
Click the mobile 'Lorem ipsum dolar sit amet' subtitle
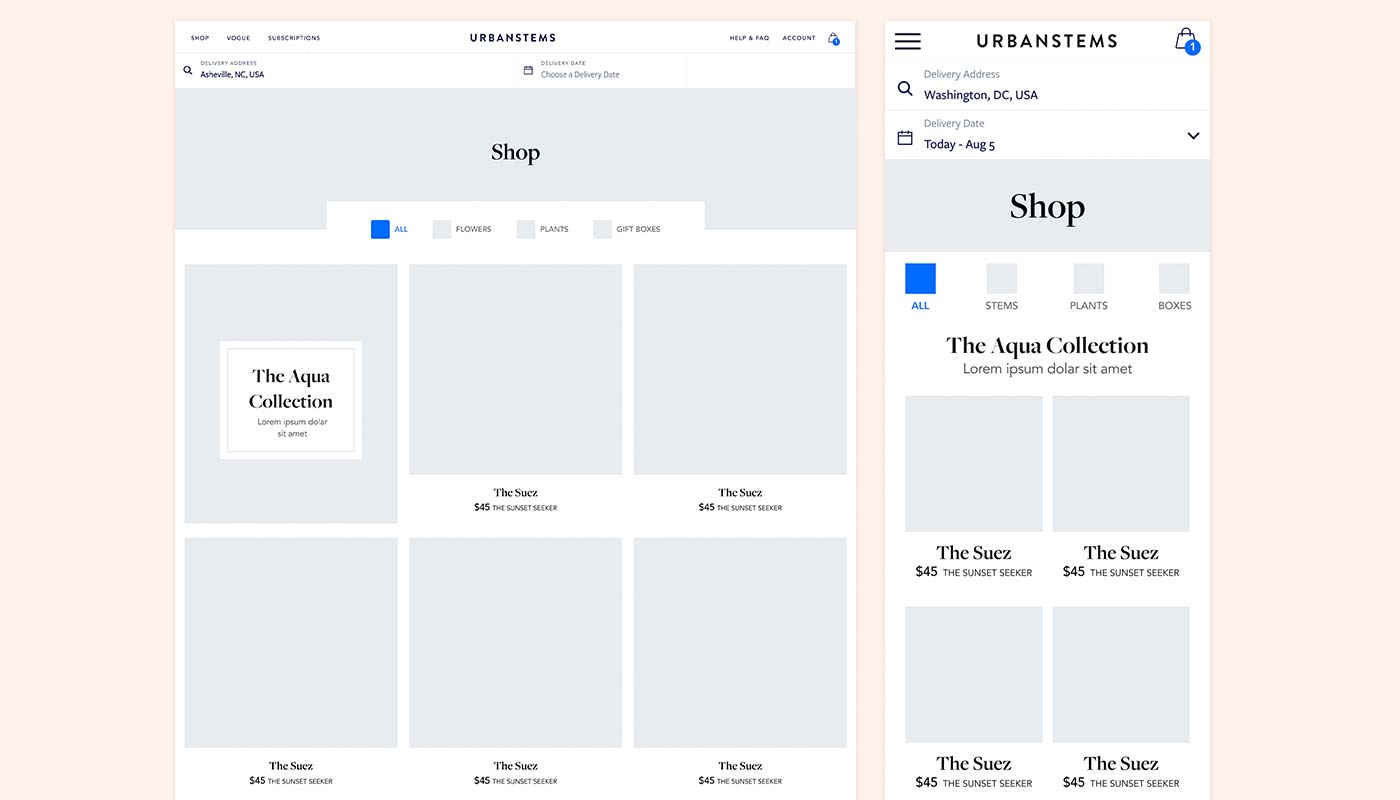click(1047, 369)
